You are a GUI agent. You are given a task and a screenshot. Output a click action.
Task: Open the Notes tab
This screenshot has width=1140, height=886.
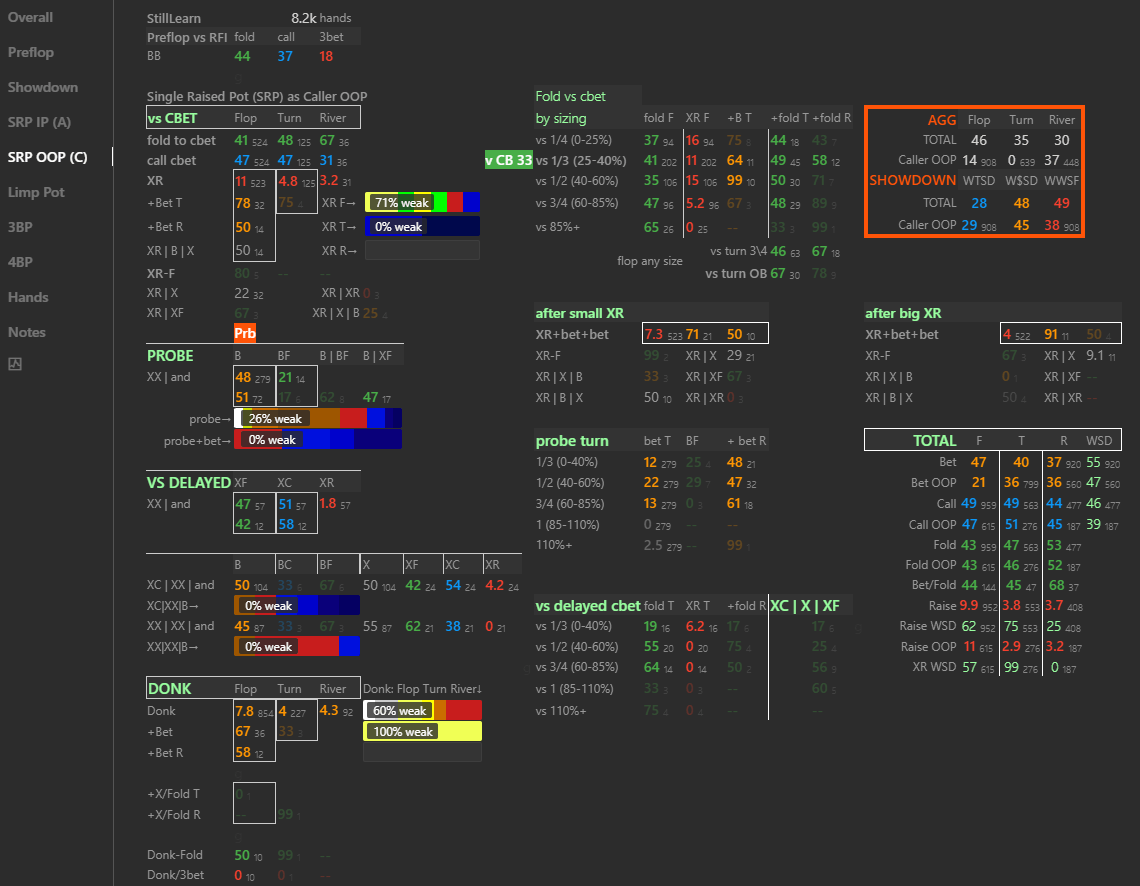click(x=26, y=331)
